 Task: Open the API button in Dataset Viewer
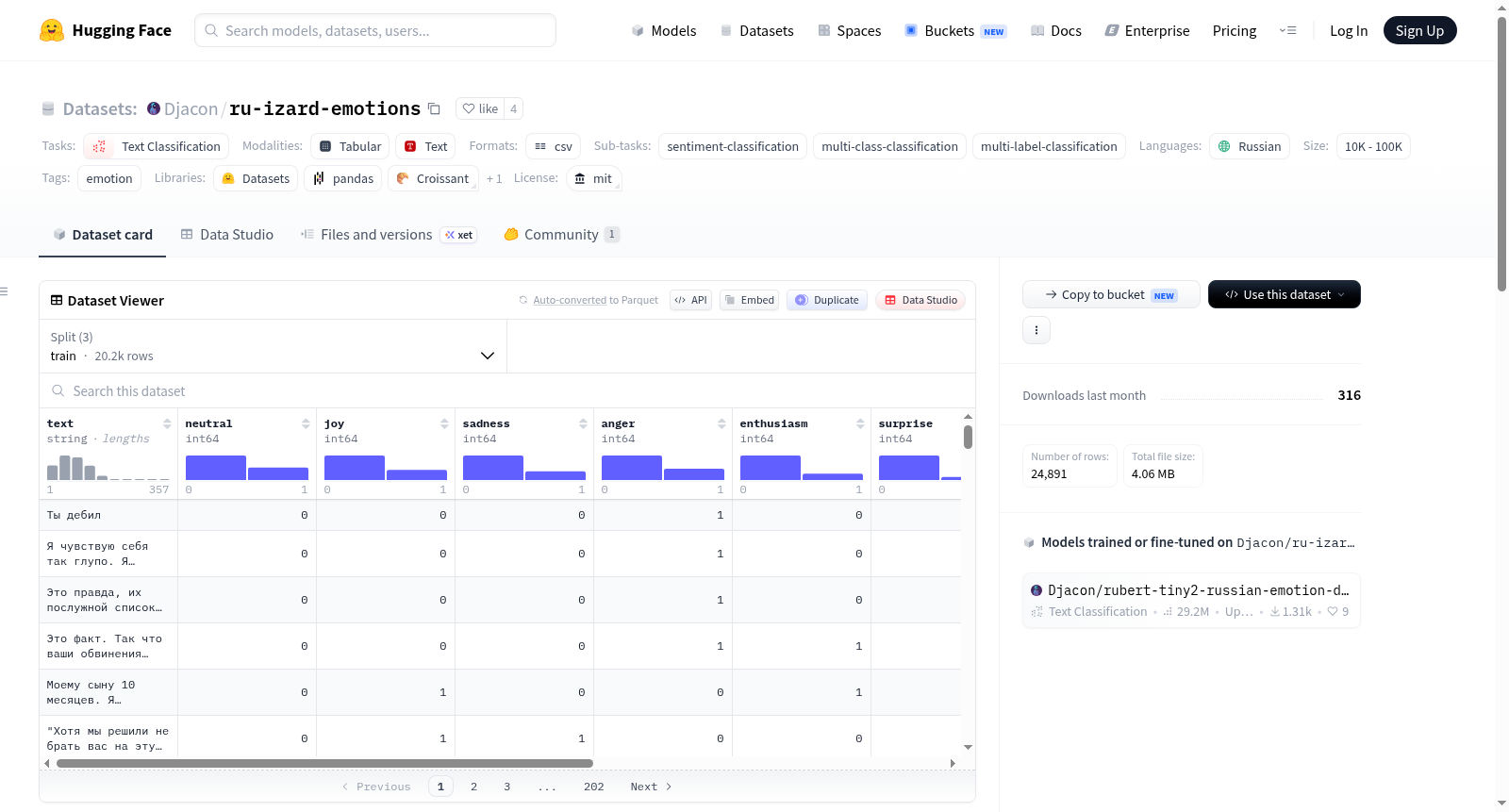tap(690, 300)
